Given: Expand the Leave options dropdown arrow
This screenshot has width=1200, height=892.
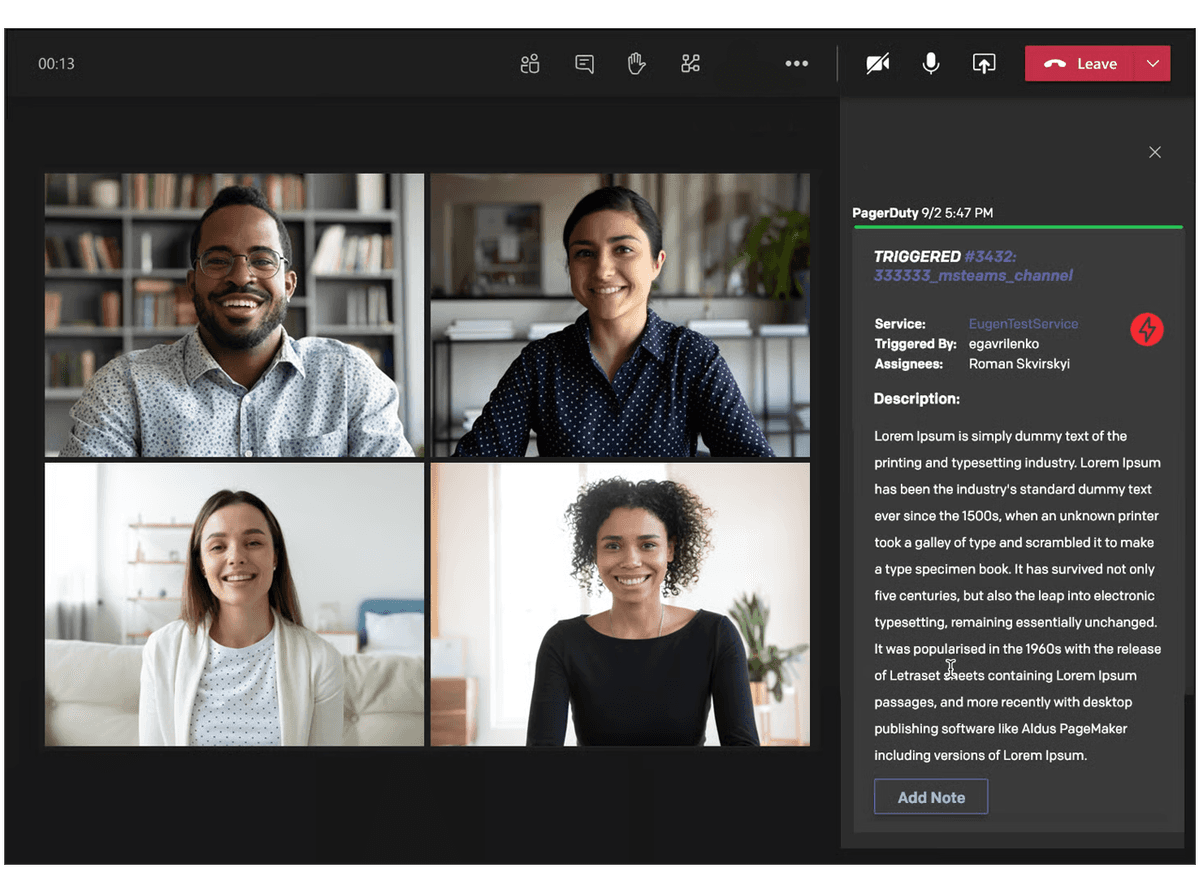Looking at the screenshot, I should click(x=1152, y=64).
